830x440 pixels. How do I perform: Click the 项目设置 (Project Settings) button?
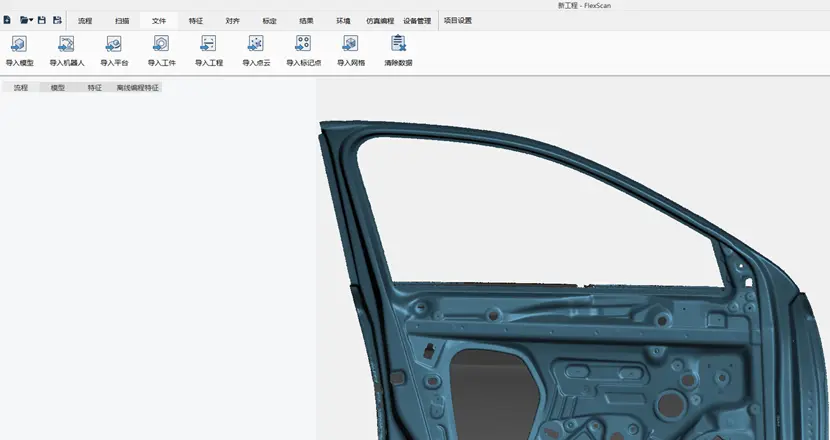point(457,20)
